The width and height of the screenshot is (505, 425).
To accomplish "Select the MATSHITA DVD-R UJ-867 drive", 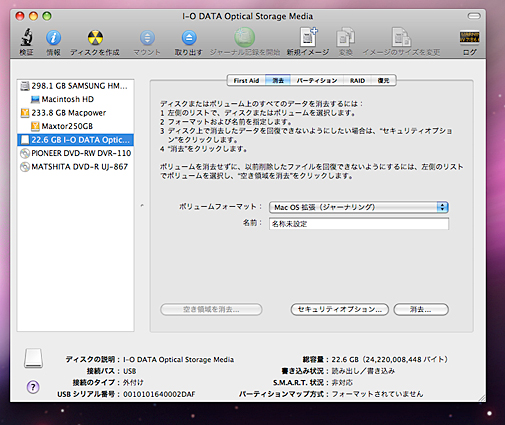I will 76,167.
